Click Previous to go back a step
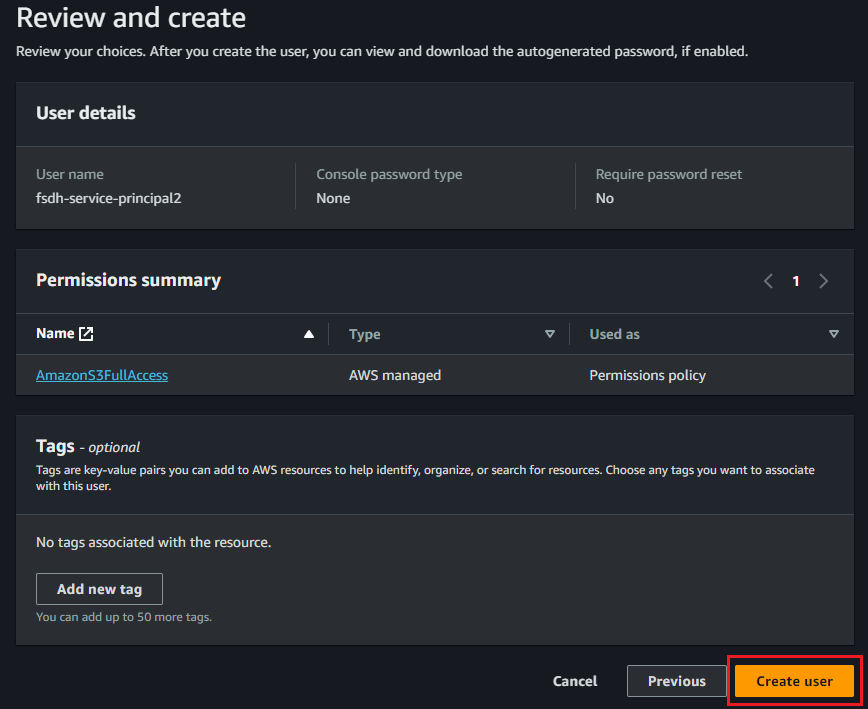This screenshot has width=868, height=709. point(676,681)
